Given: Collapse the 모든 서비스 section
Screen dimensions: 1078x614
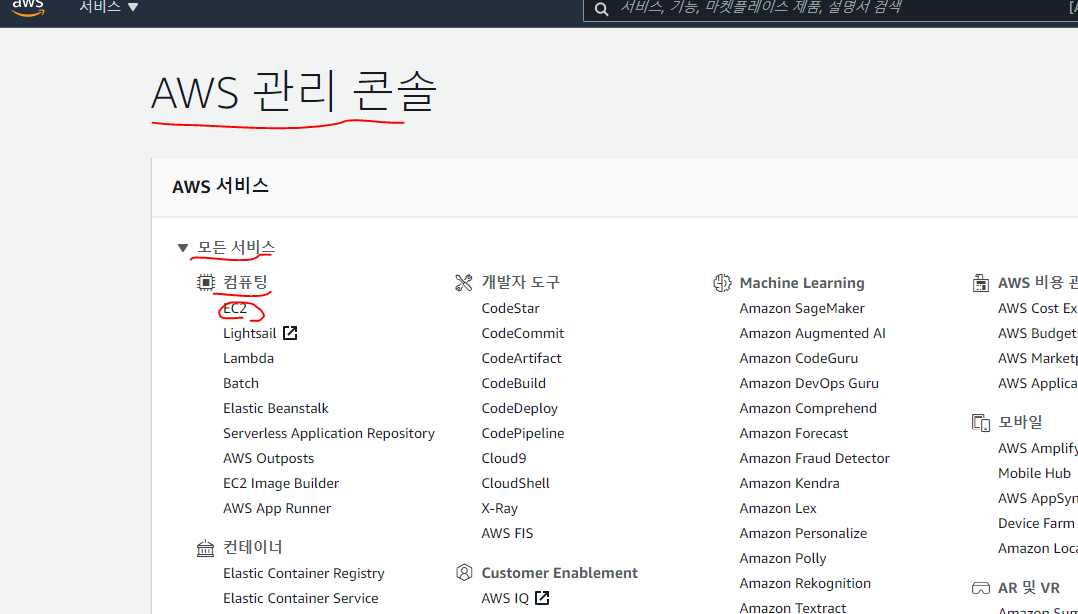Looking at the screenshot, I should coord(183,248).
